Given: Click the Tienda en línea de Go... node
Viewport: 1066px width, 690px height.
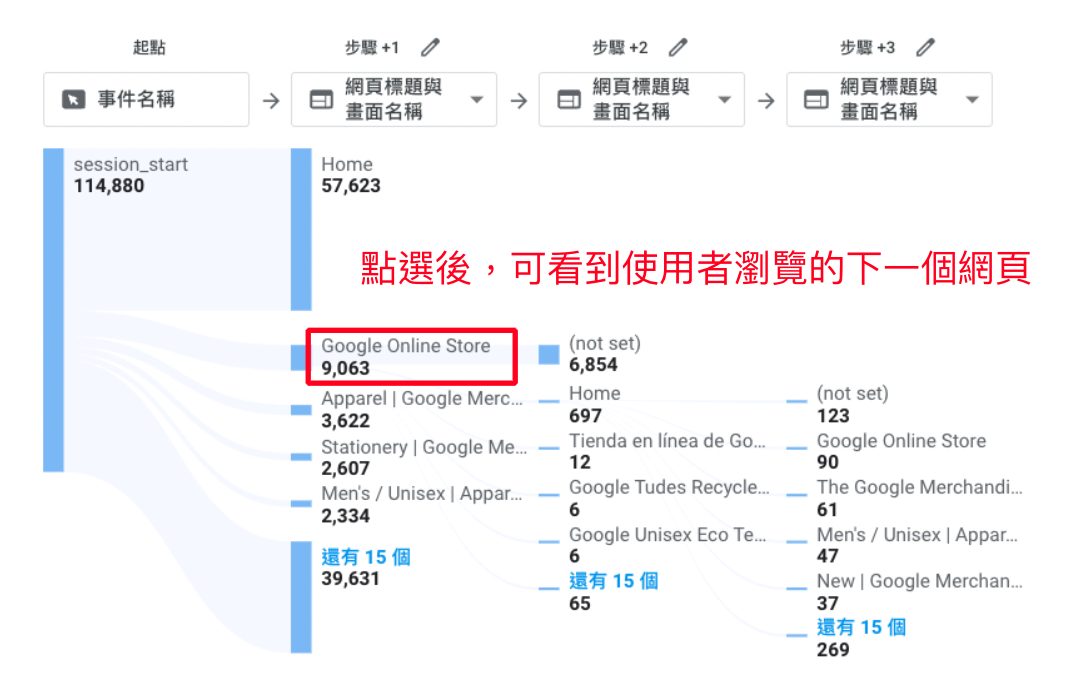Looking at the screenshot, I should coord(668,451).
